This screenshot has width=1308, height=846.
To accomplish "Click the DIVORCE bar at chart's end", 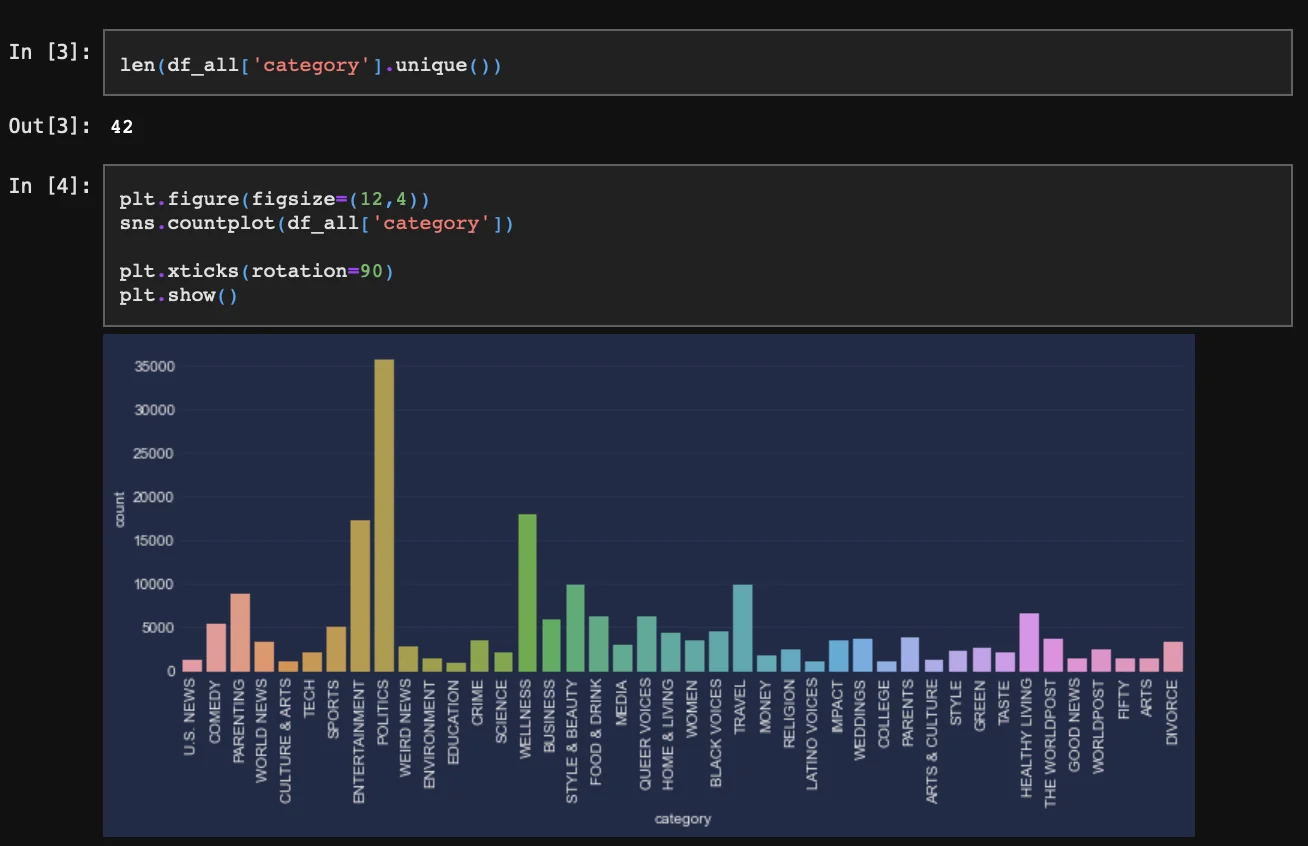I will pyautogui.click(x=1173, y=657).
